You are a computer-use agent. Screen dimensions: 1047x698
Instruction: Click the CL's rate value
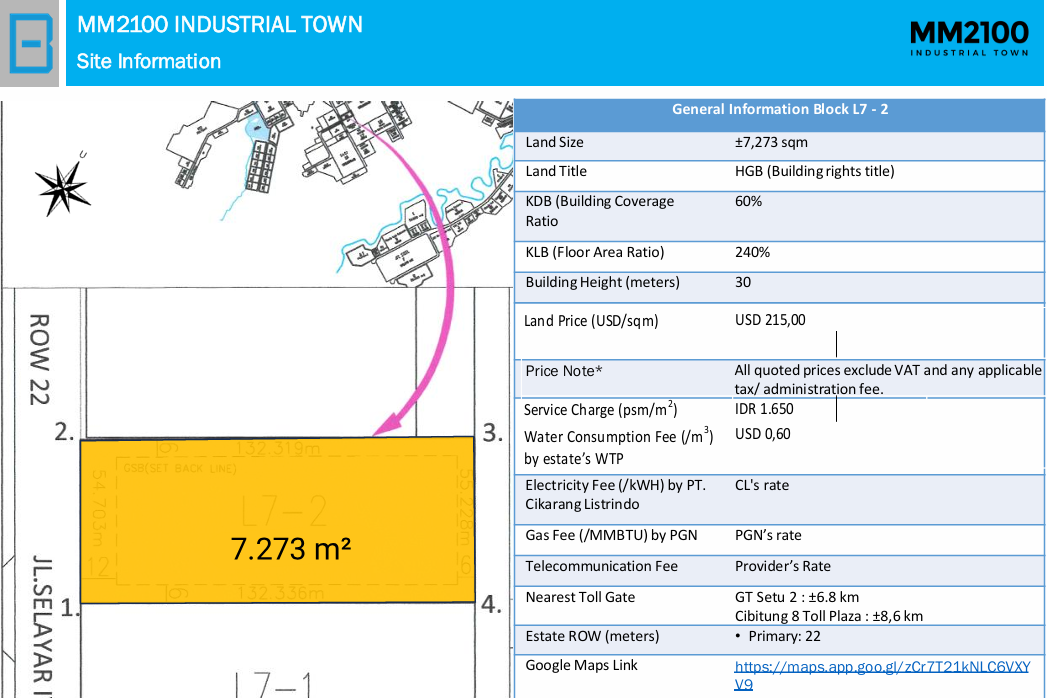tap(762, 485)
